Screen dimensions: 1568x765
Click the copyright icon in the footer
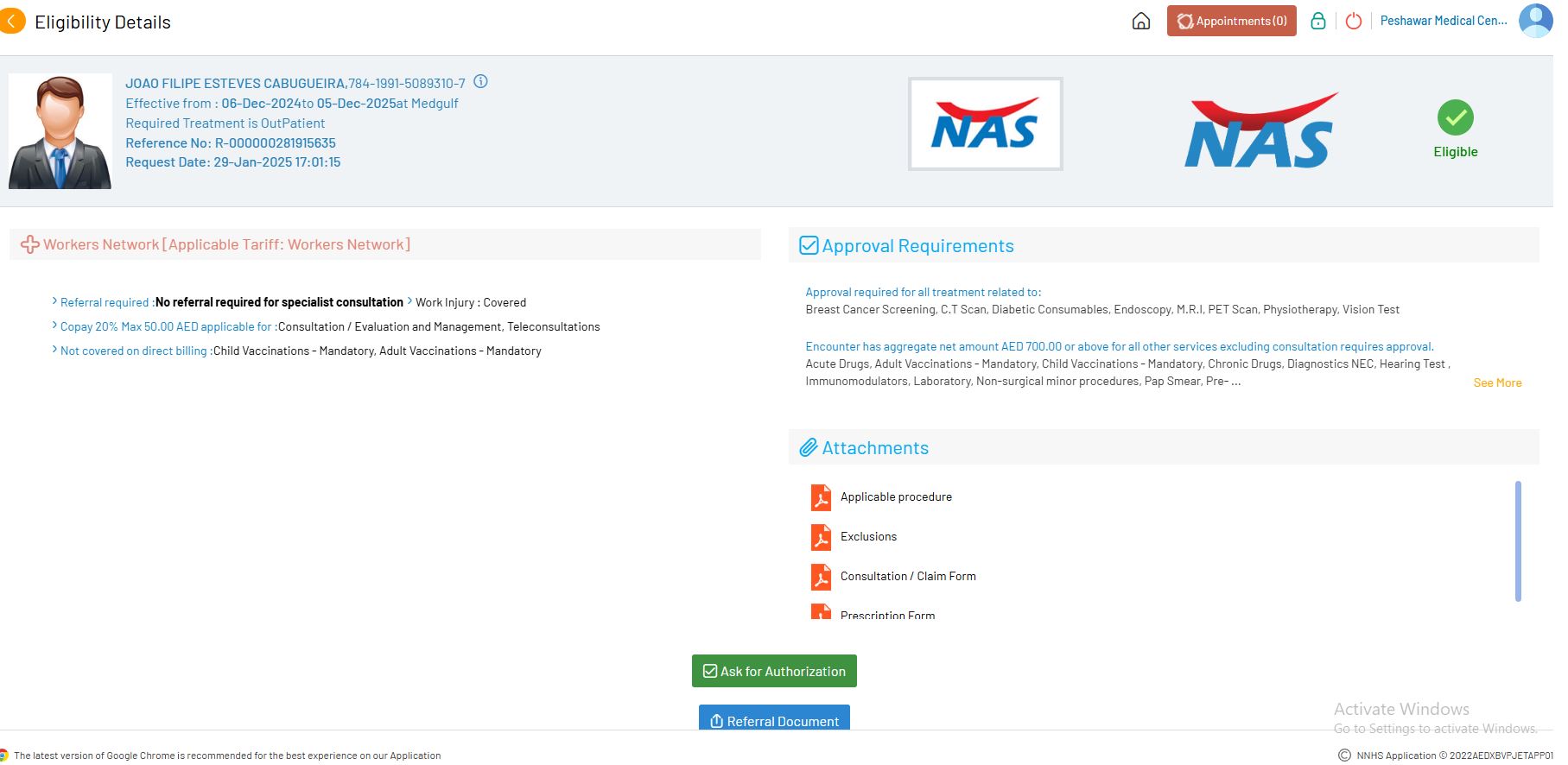[1344, 755]
